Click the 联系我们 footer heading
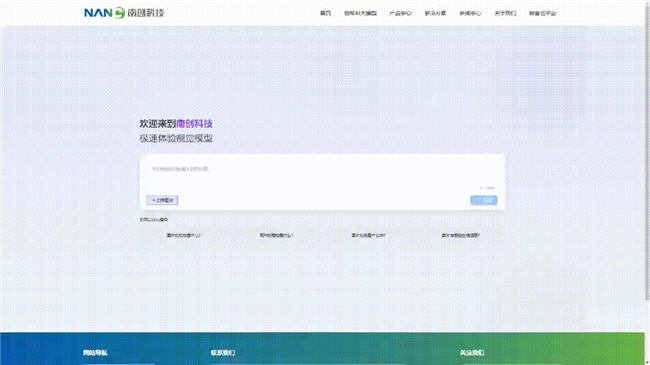This screenshot has height=365, width=650. click(223, 353)
